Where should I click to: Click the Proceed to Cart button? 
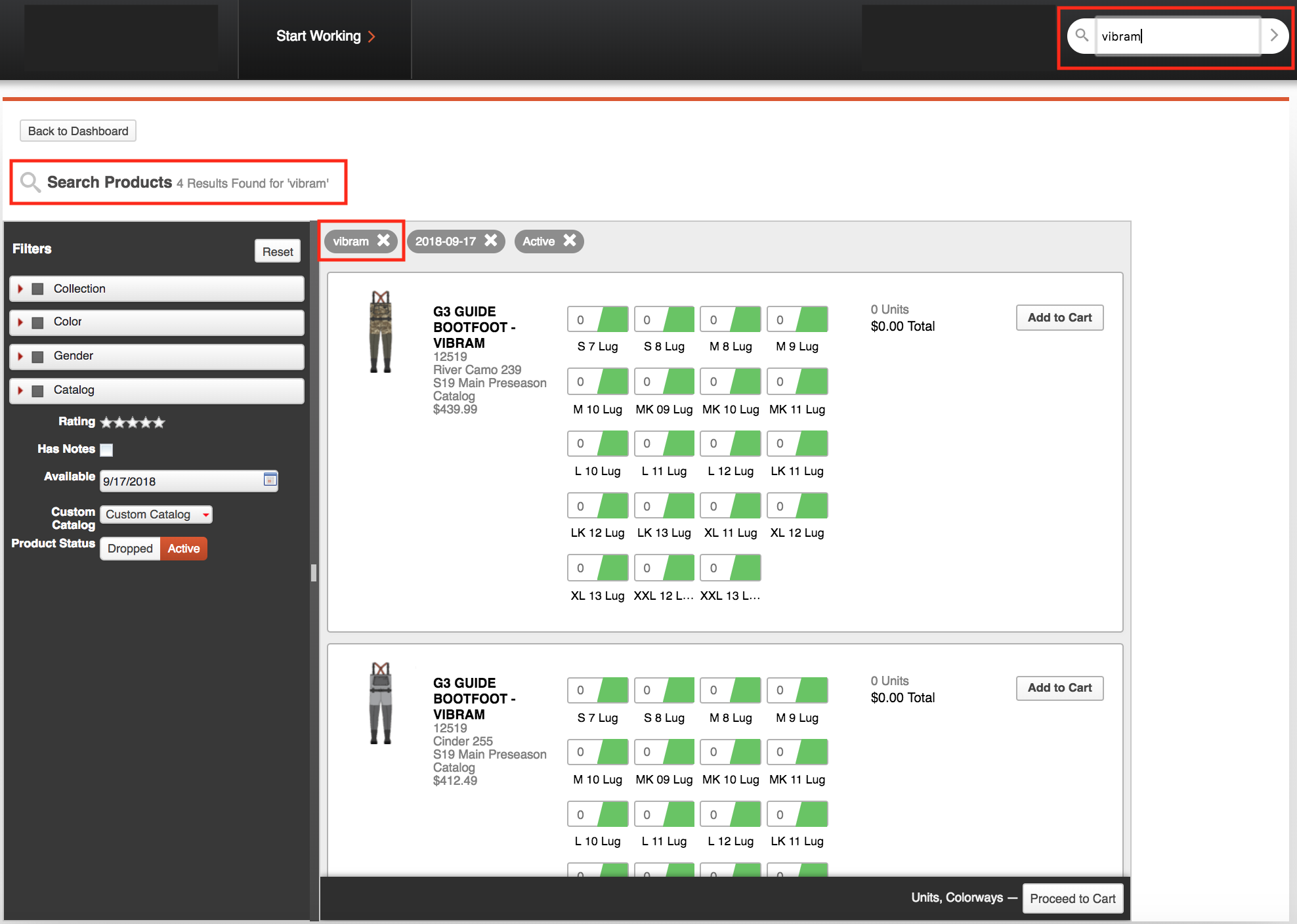[x=1073, y=898]
